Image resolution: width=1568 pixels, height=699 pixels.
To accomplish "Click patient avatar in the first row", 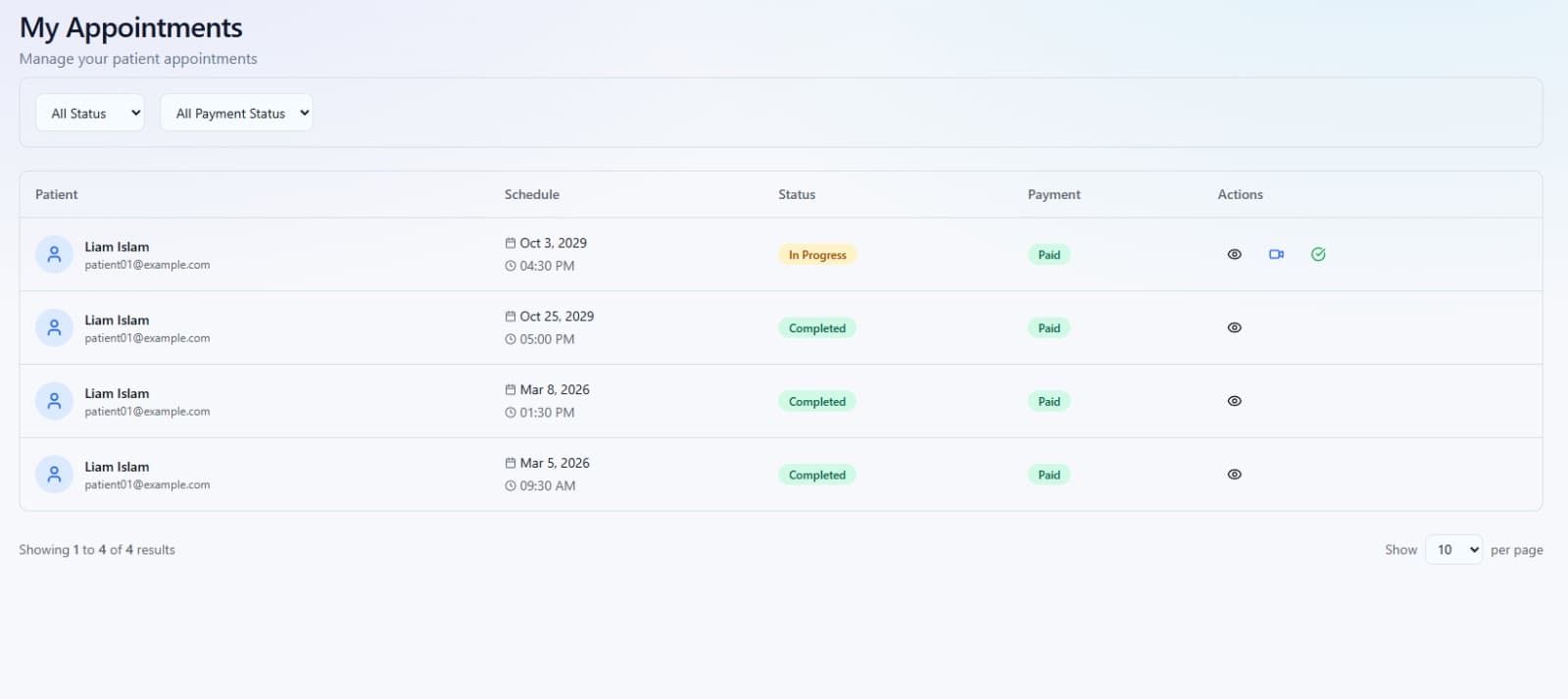I will pyautogui.click(x=54, y=254).
